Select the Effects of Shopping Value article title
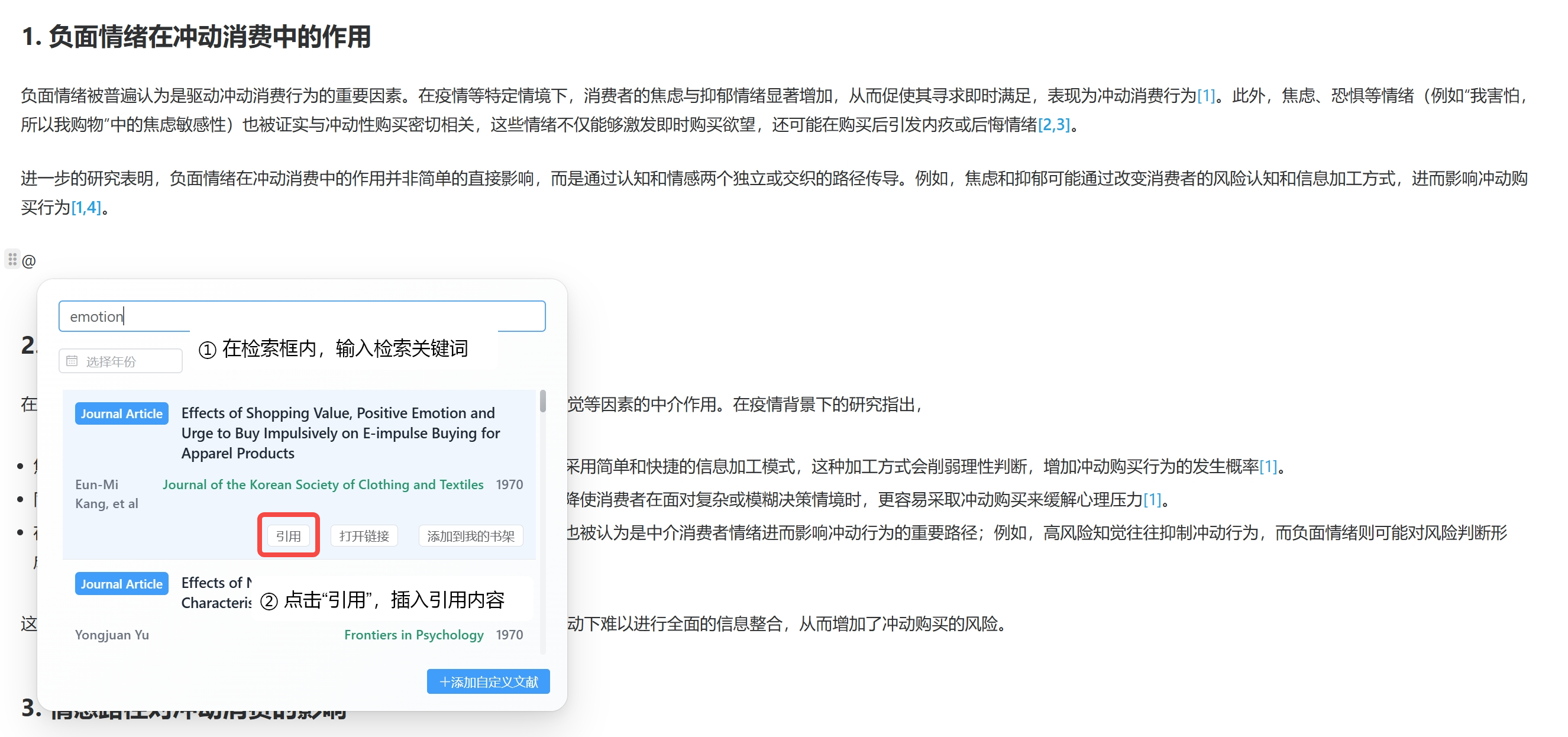The image size is (1568, 737). [338, 433]
